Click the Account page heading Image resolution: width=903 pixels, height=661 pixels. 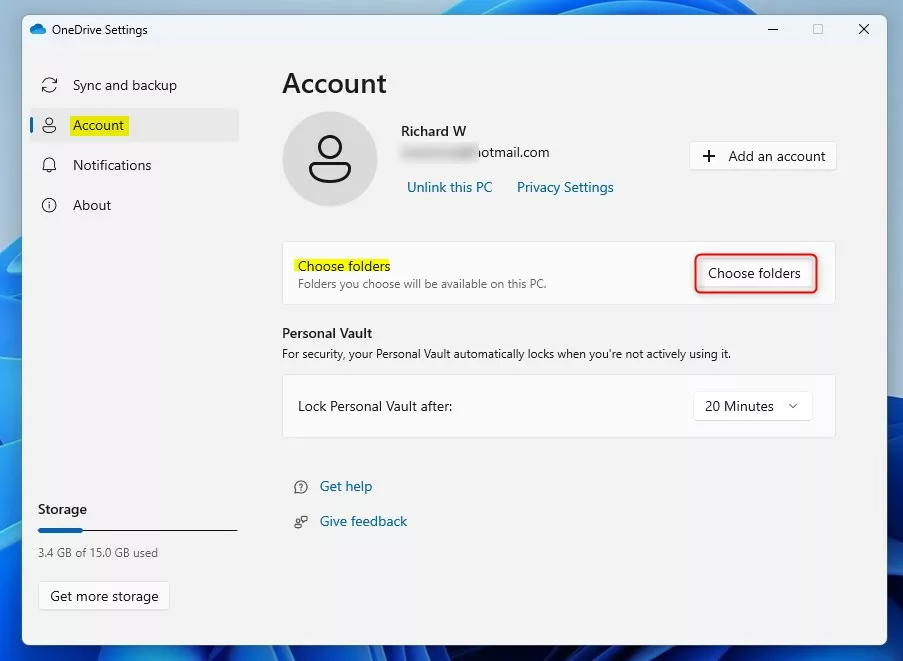[335, 83]
